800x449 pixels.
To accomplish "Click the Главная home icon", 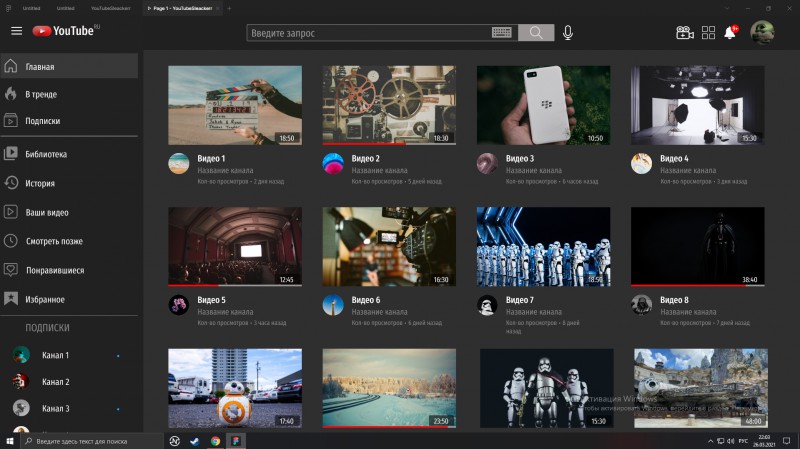I will (x=11, y=66).
